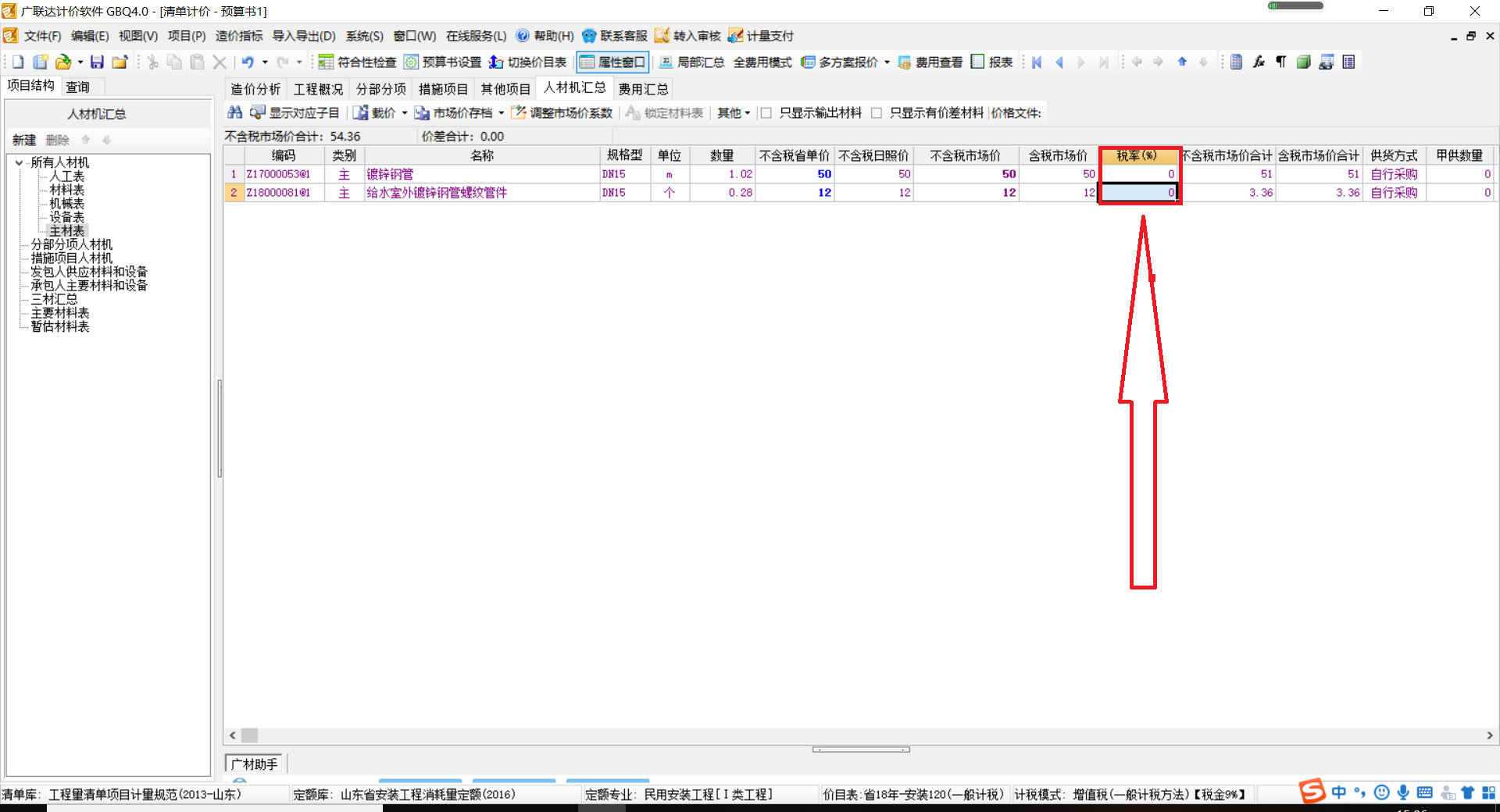Click the microphone icon in input bar

[x=1403, y=792]
